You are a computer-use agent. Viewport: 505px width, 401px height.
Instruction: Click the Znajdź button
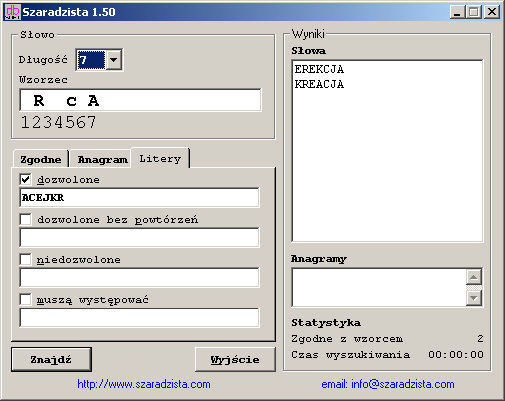pos(51,359)
